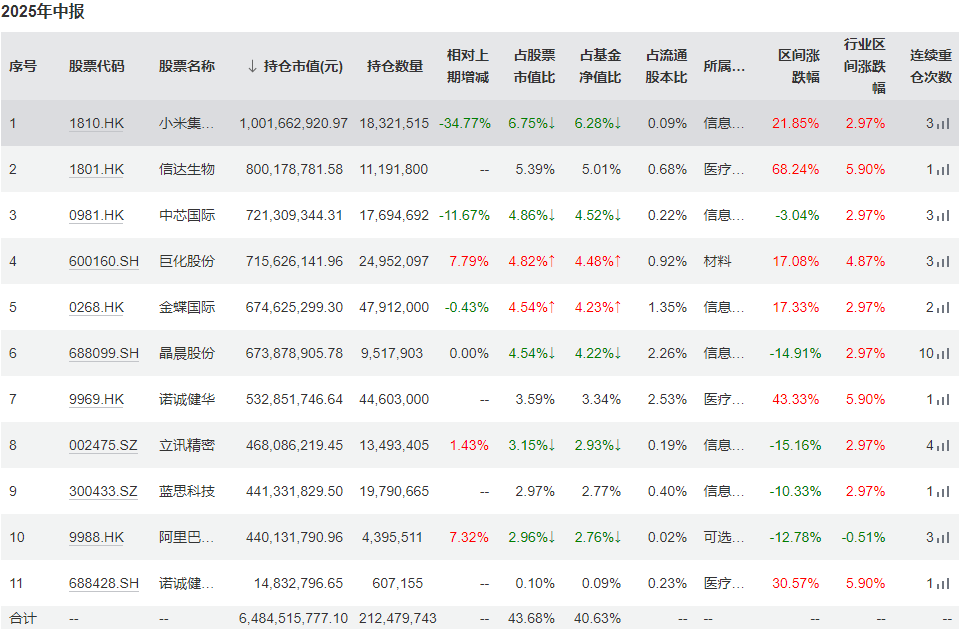This screenshot has height=629, width=959.
Task: Click the 2.26% circulating share cell
Action: (667, 353)
